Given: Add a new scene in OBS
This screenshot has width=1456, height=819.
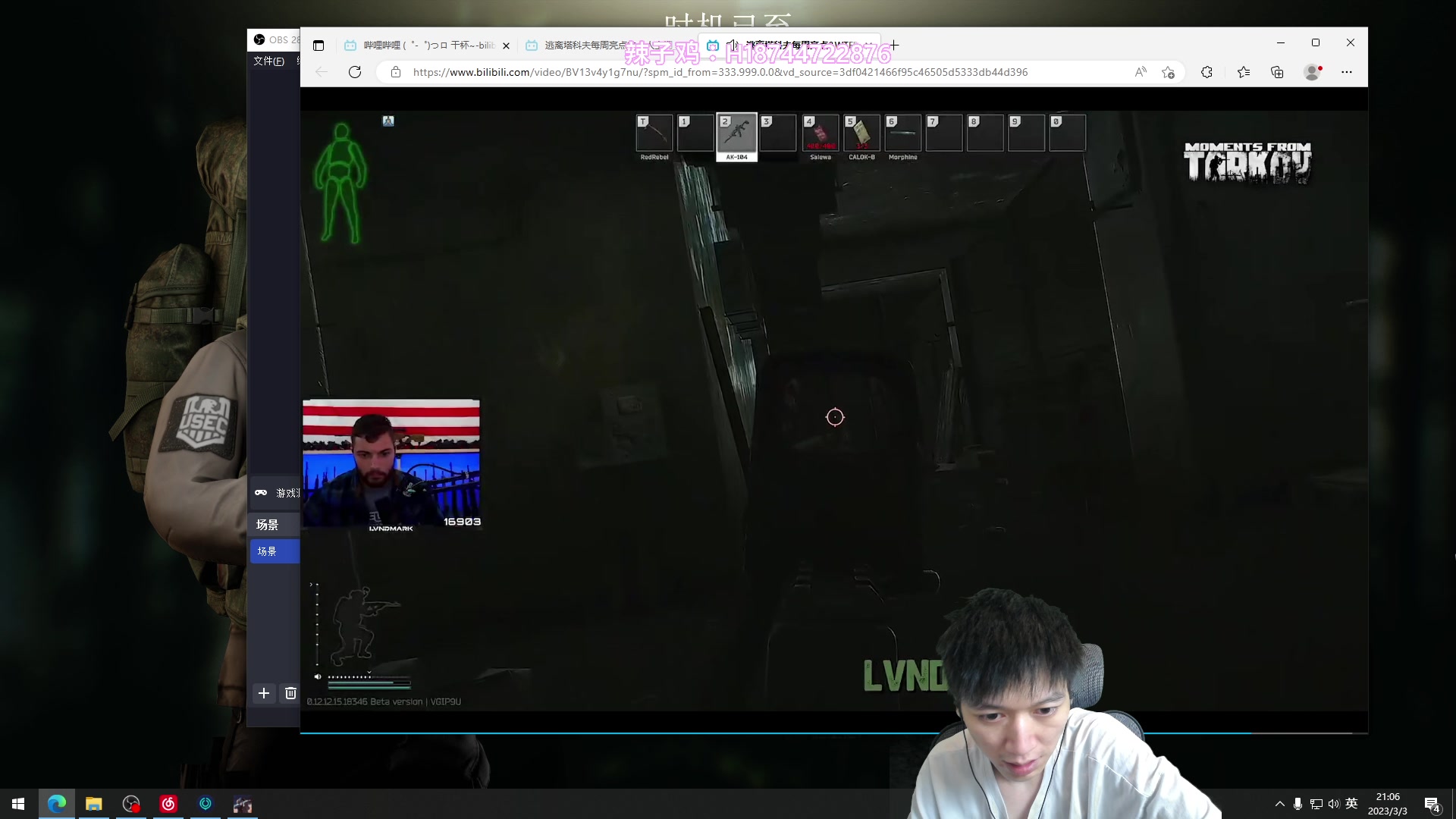Looking at the screenshot, I should point(264,693).
